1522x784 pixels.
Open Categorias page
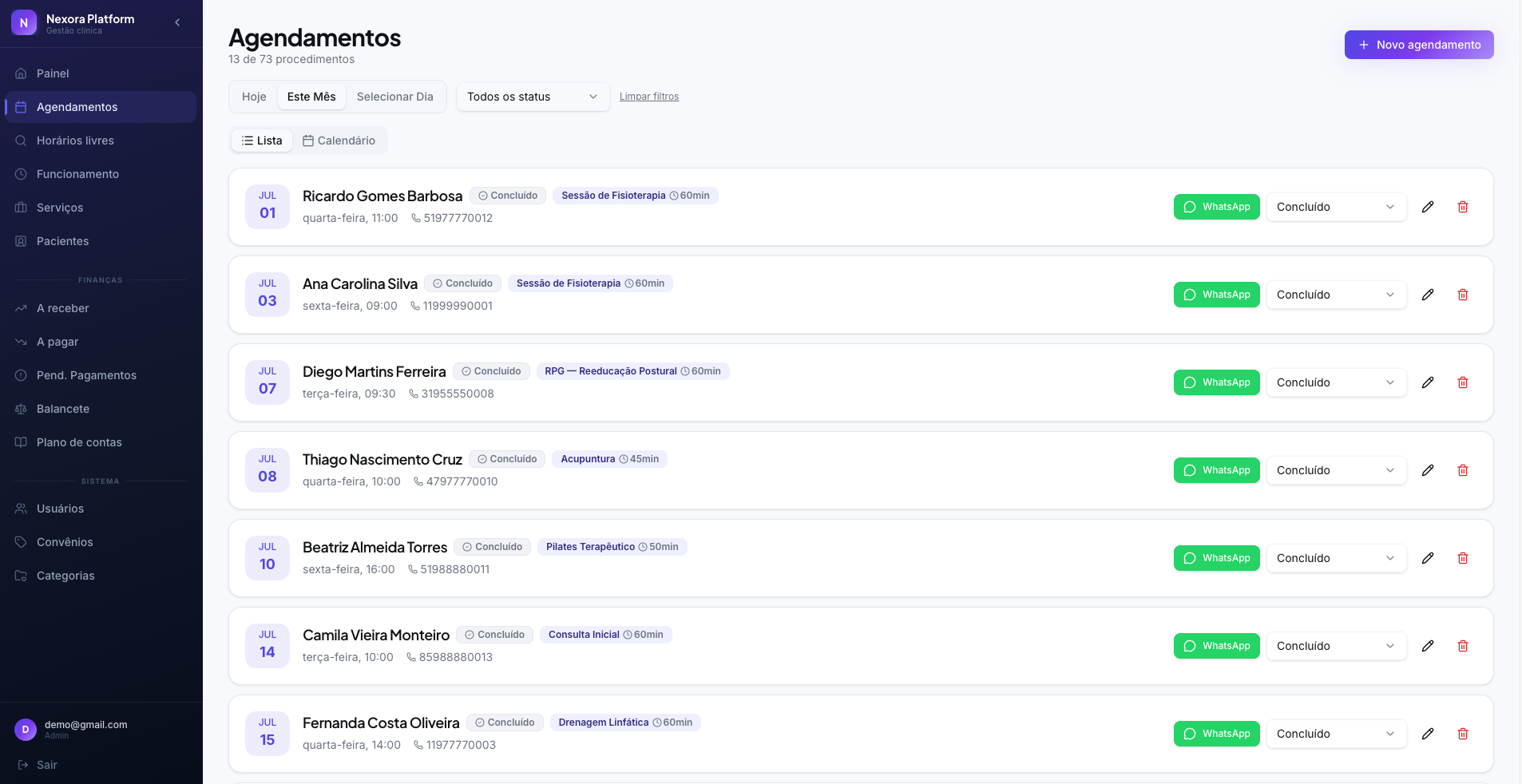click(101, 576)
